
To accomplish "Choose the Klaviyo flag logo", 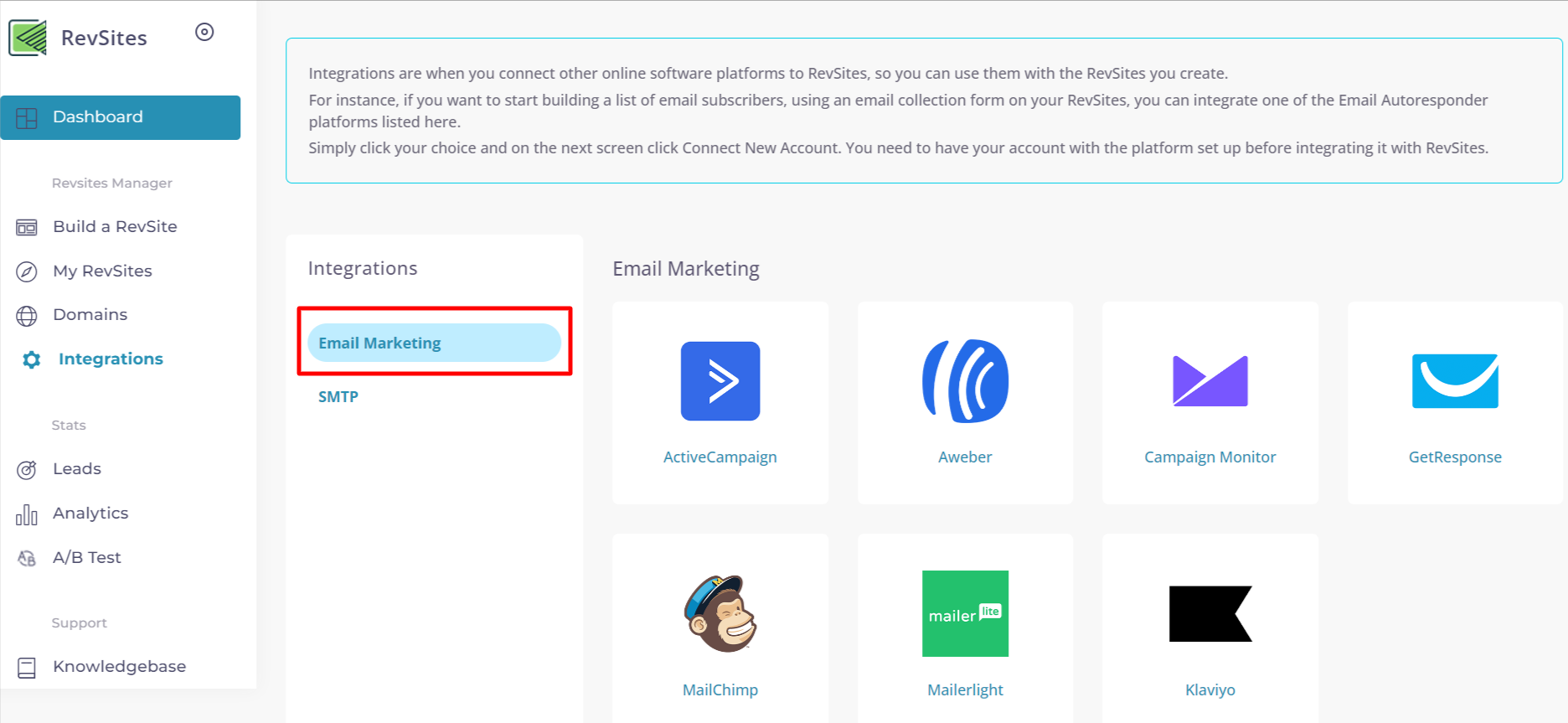I will (1210, 614).
